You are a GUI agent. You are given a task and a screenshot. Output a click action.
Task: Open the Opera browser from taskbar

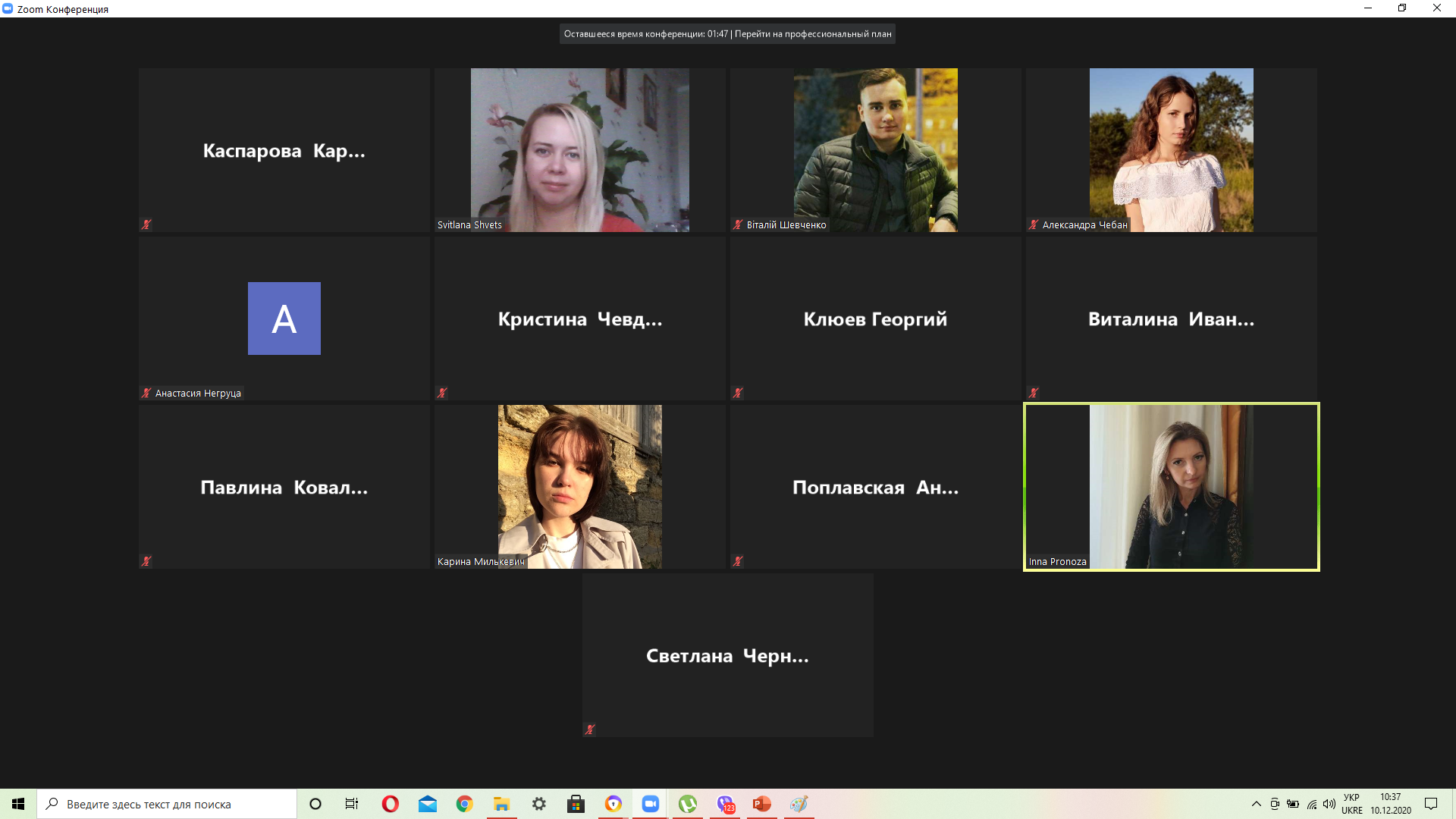pyautogui.click(x=390, y=804)
